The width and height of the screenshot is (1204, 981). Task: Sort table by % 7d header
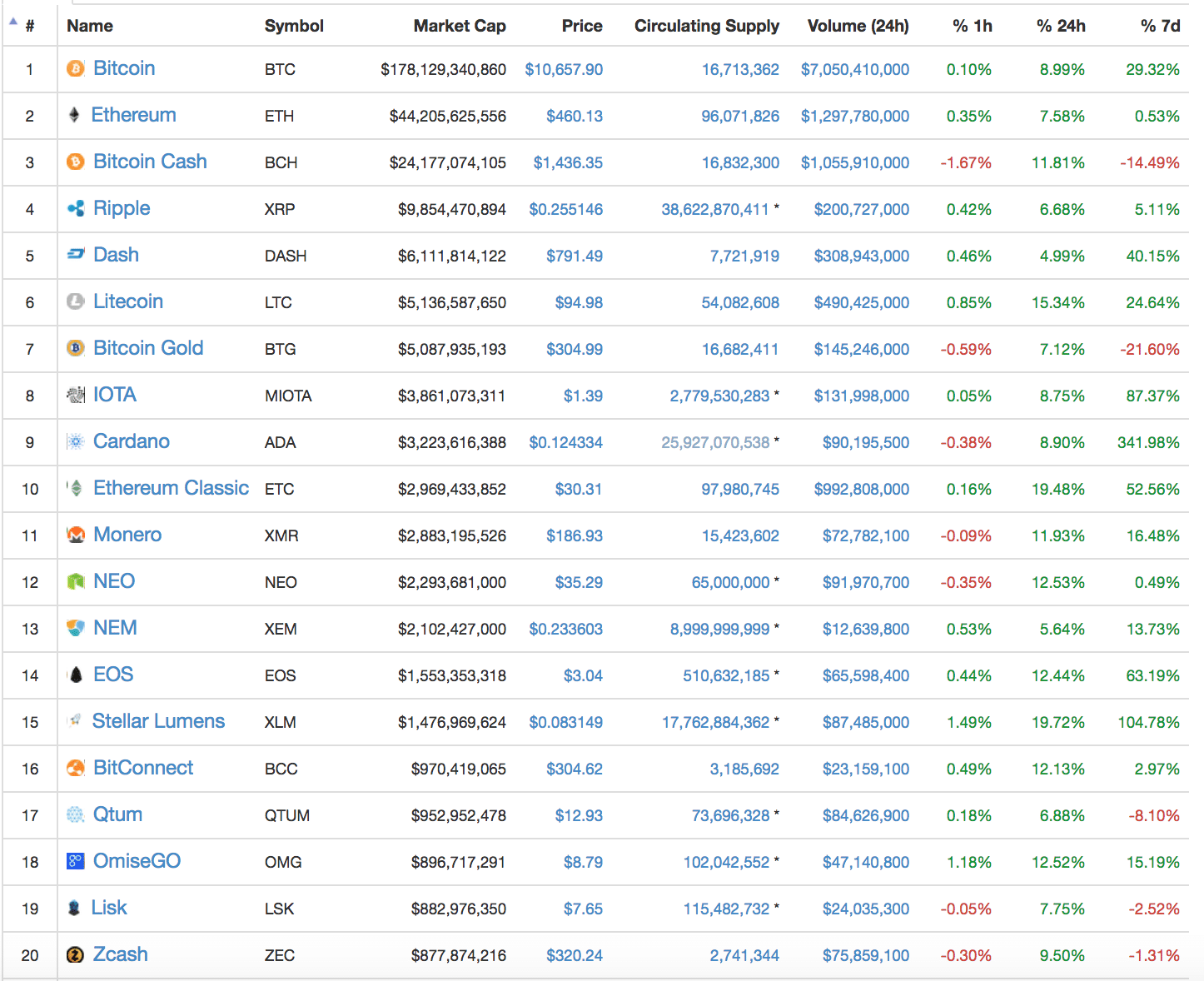tap(1160, 26)
